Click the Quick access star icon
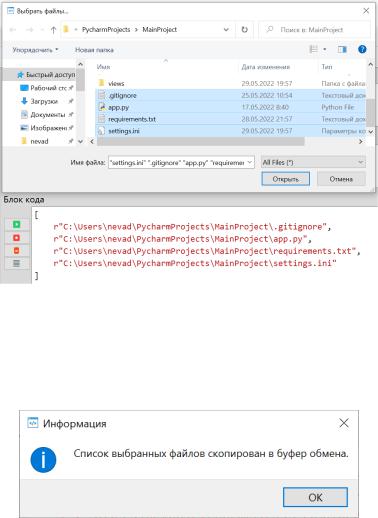The height and width of the screenshot is (518, 378). point(20,75)
